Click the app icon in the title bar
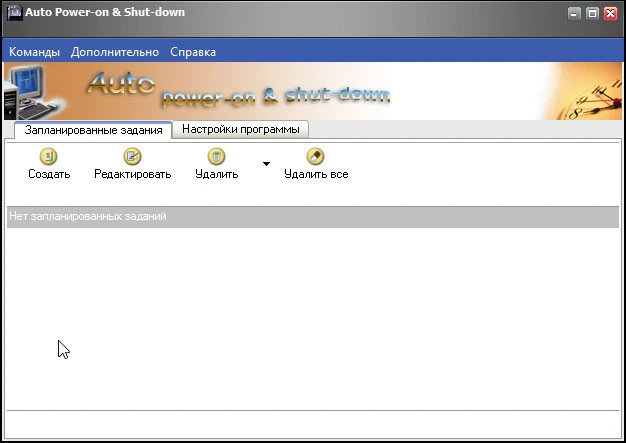This screenshot has width=626, height=443. point(15,13)
